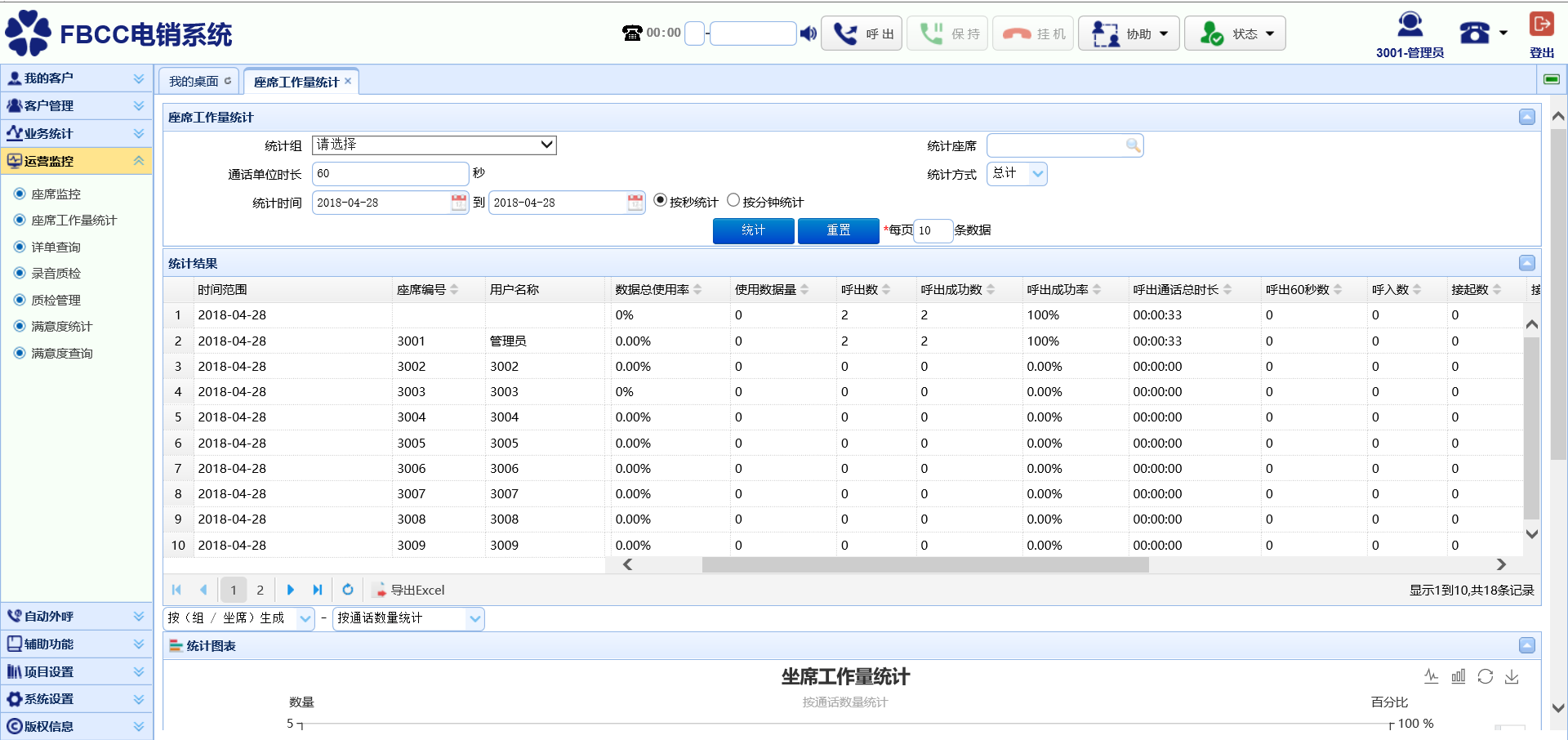This screenshot has width=1568, height=740.
Task: Click the 登出 logout icon
Action: 1541,24
